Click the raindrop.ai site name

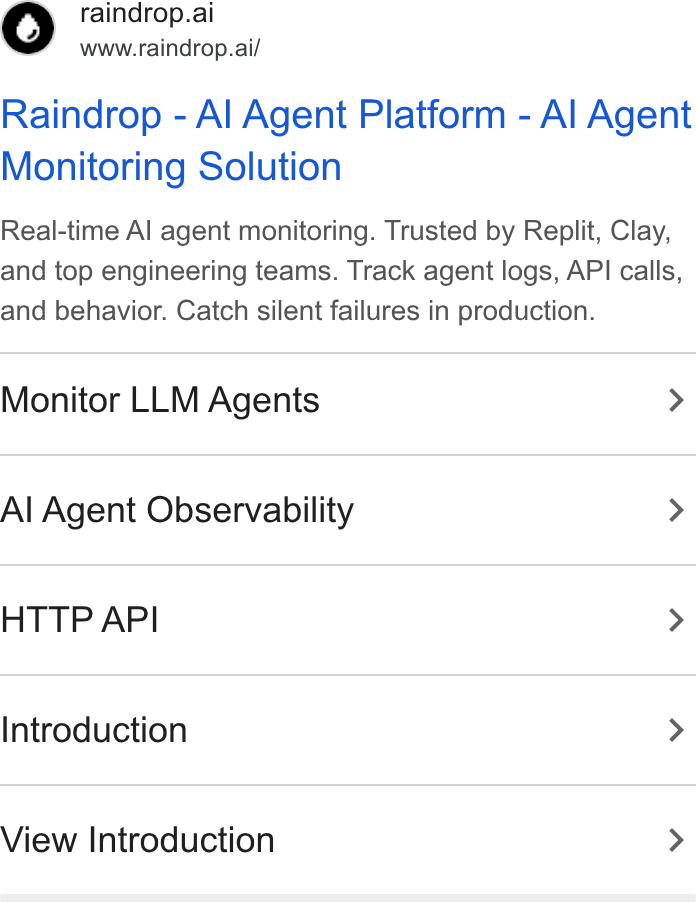[147, 14]
